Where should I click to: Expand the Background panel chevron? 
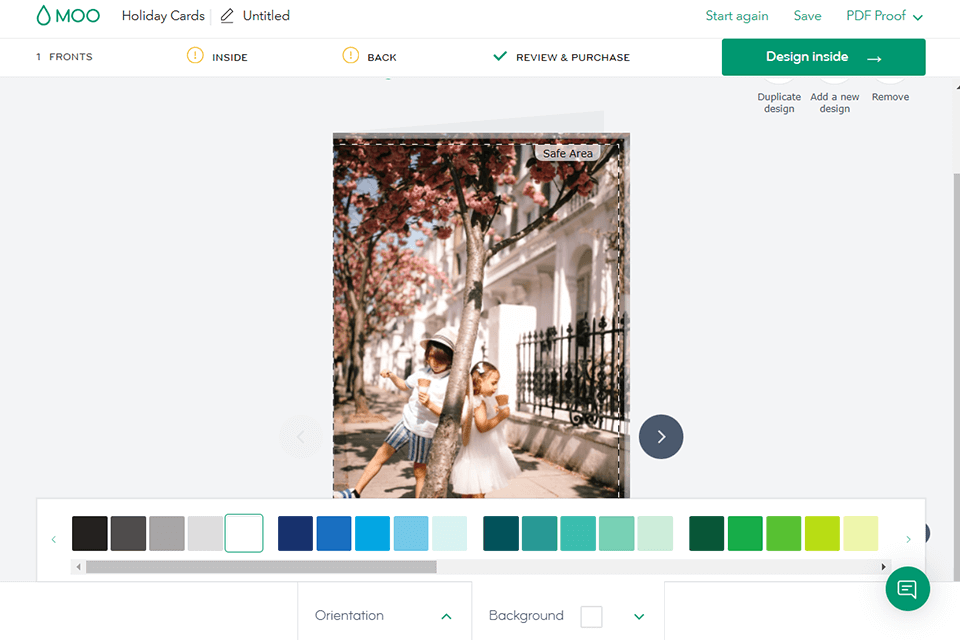pos(639,616)
